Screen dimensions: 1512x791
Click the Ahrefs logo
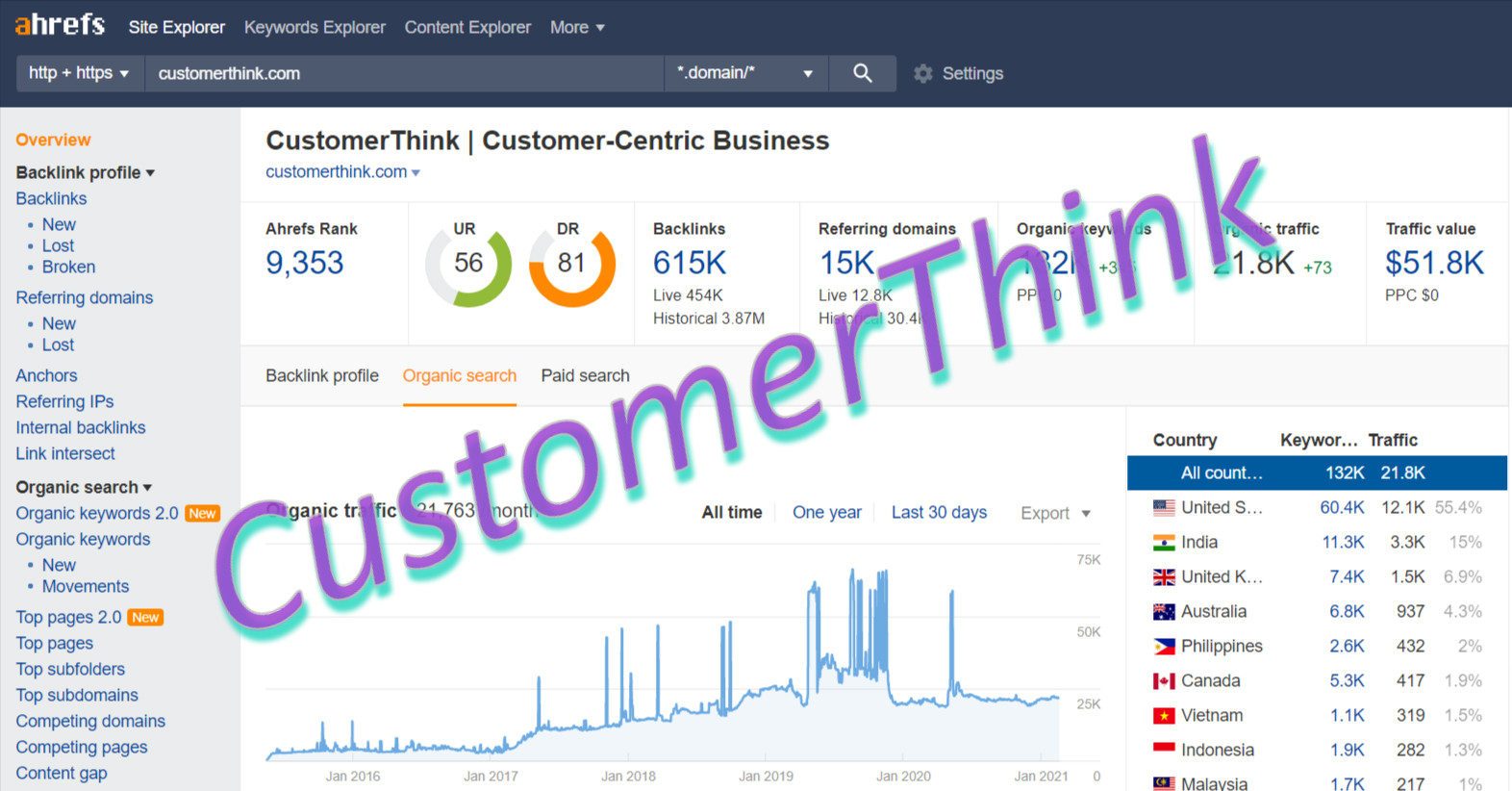[x=60, y=25]
